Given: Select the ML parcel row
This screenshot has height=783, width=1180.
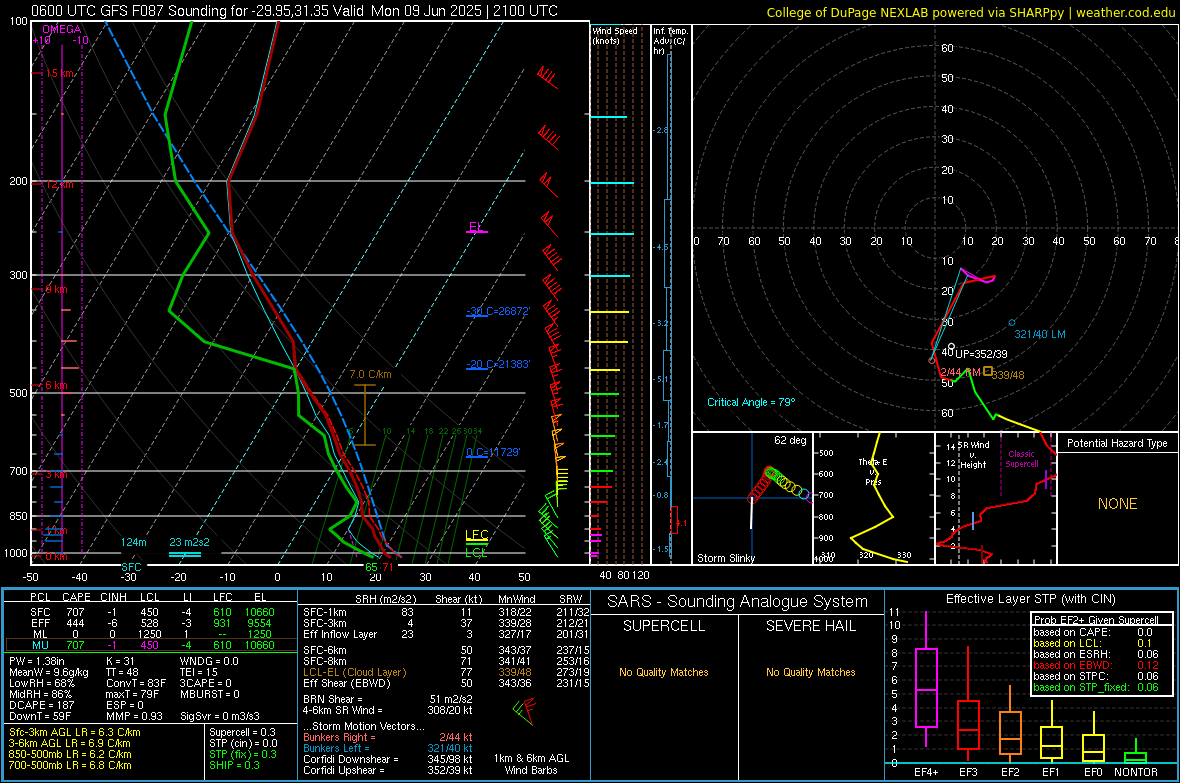Looking at the screenshot, I should (x=151, y=634).
